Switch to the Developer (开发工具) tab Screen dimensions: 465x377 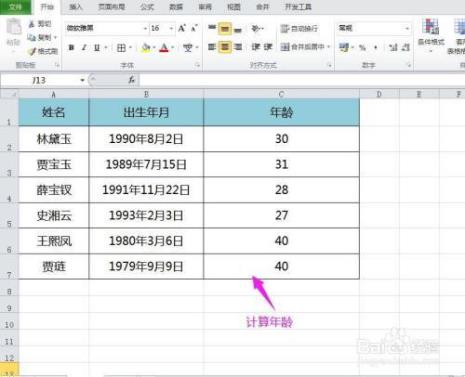pos(298,7)
